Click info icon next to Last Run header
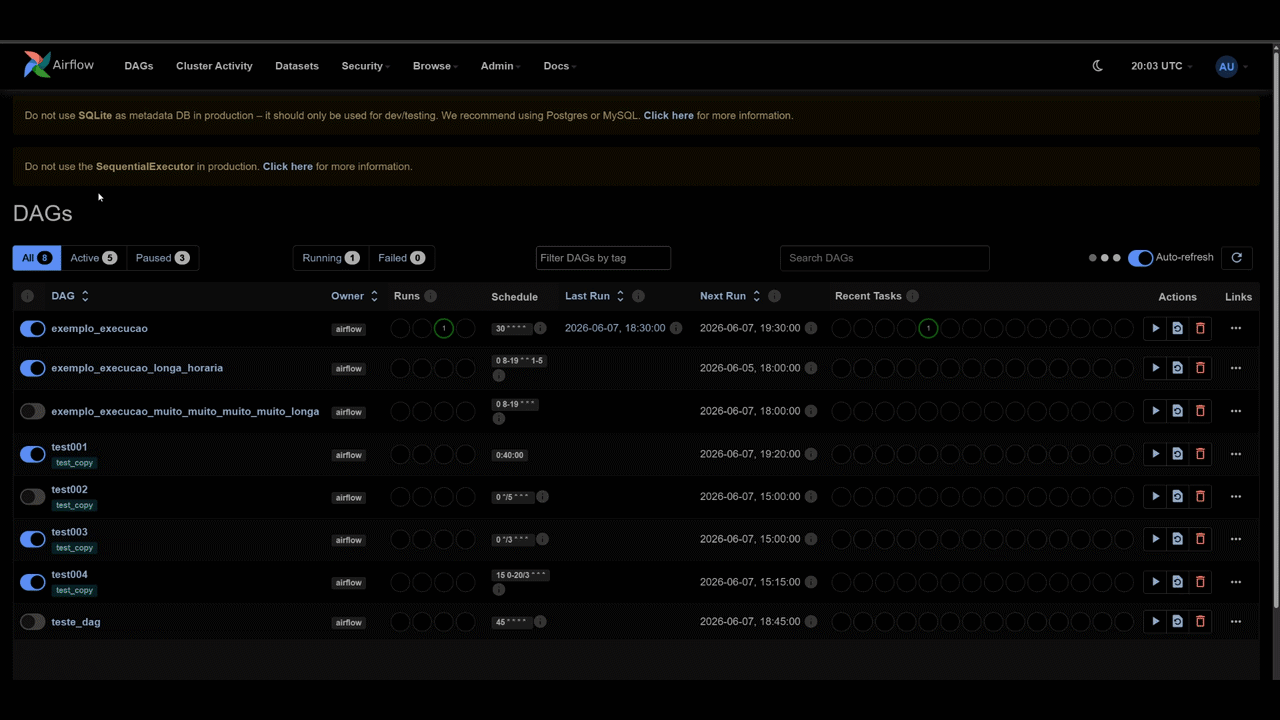This screenshot has height=720, width=1280. point(638,296)
